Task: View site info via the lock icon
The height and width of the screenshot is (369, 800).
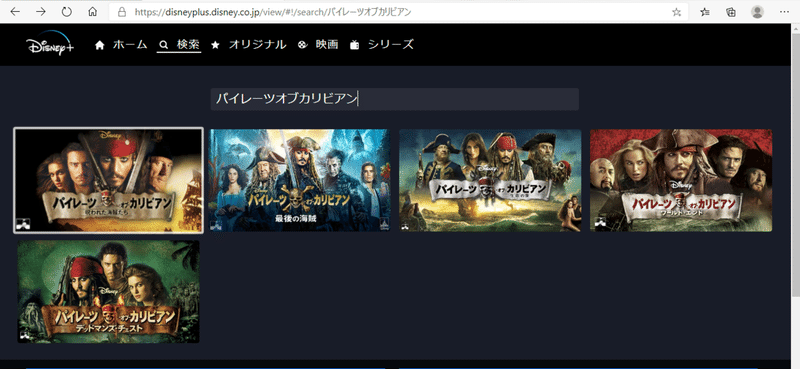Action: 121,12
